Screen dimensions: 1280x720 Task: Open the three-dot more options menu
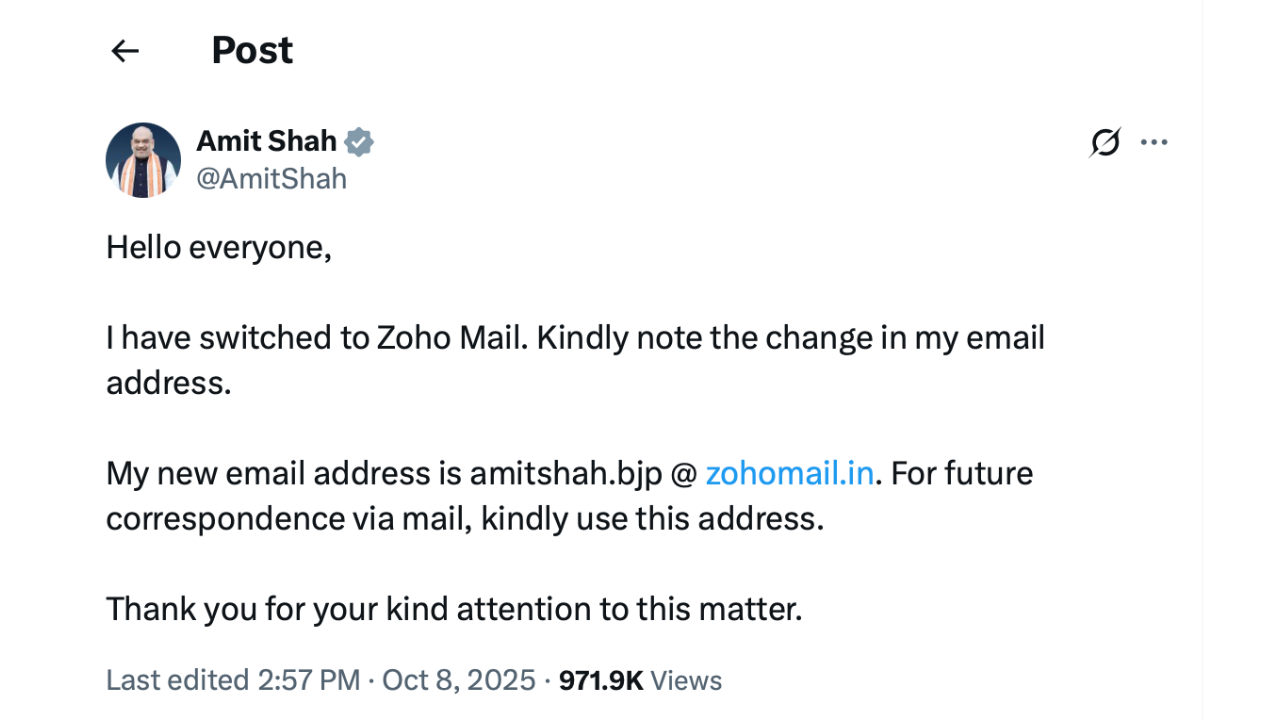tap(1154, 143)
